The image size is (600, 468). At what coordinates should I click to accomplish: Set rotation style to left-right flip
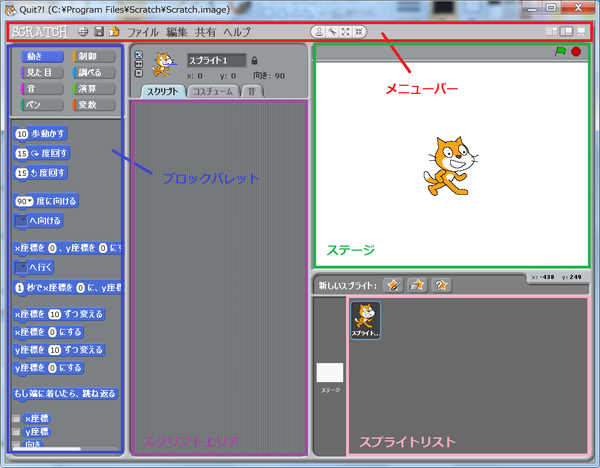[x=139, y=64]
